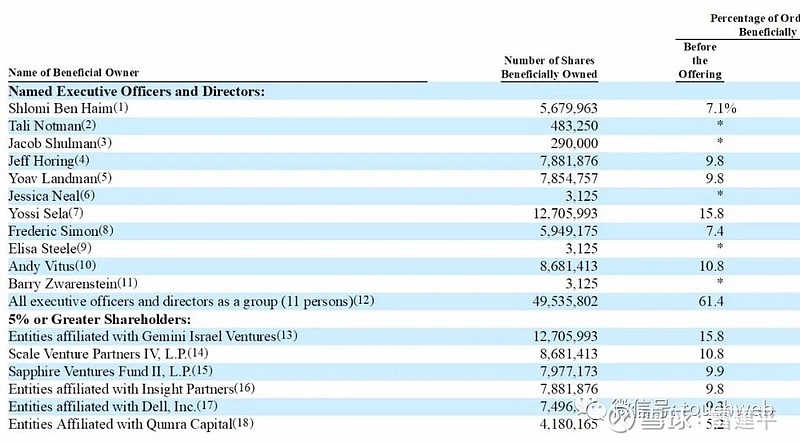The height and width of the screenshot is (444, 800).
Task: Click the Before the Offering column header
Action: click(700, 60)
